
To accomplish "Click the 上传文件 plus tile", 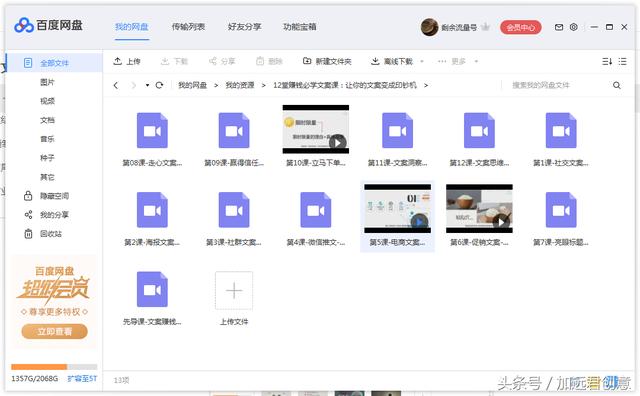I will 234,290.
